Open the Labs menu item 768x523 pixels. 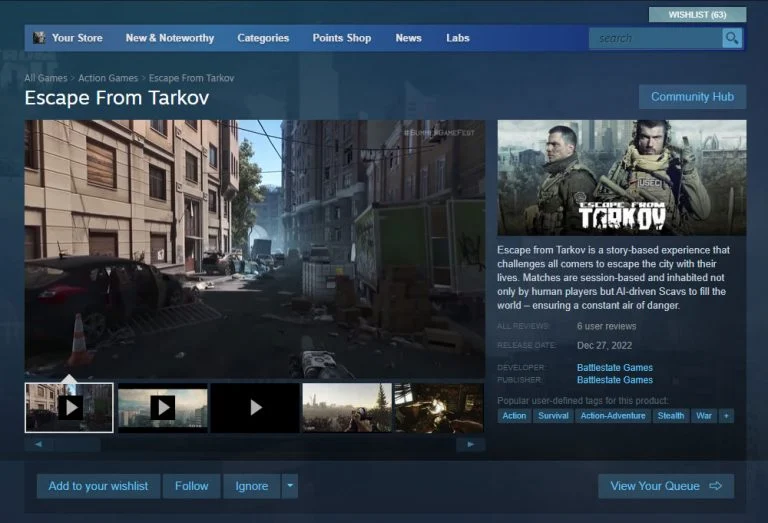457,38
